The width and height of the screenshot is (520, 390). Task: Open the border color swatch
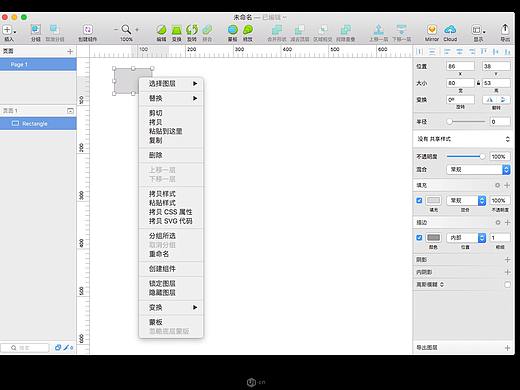click(433, 238)
